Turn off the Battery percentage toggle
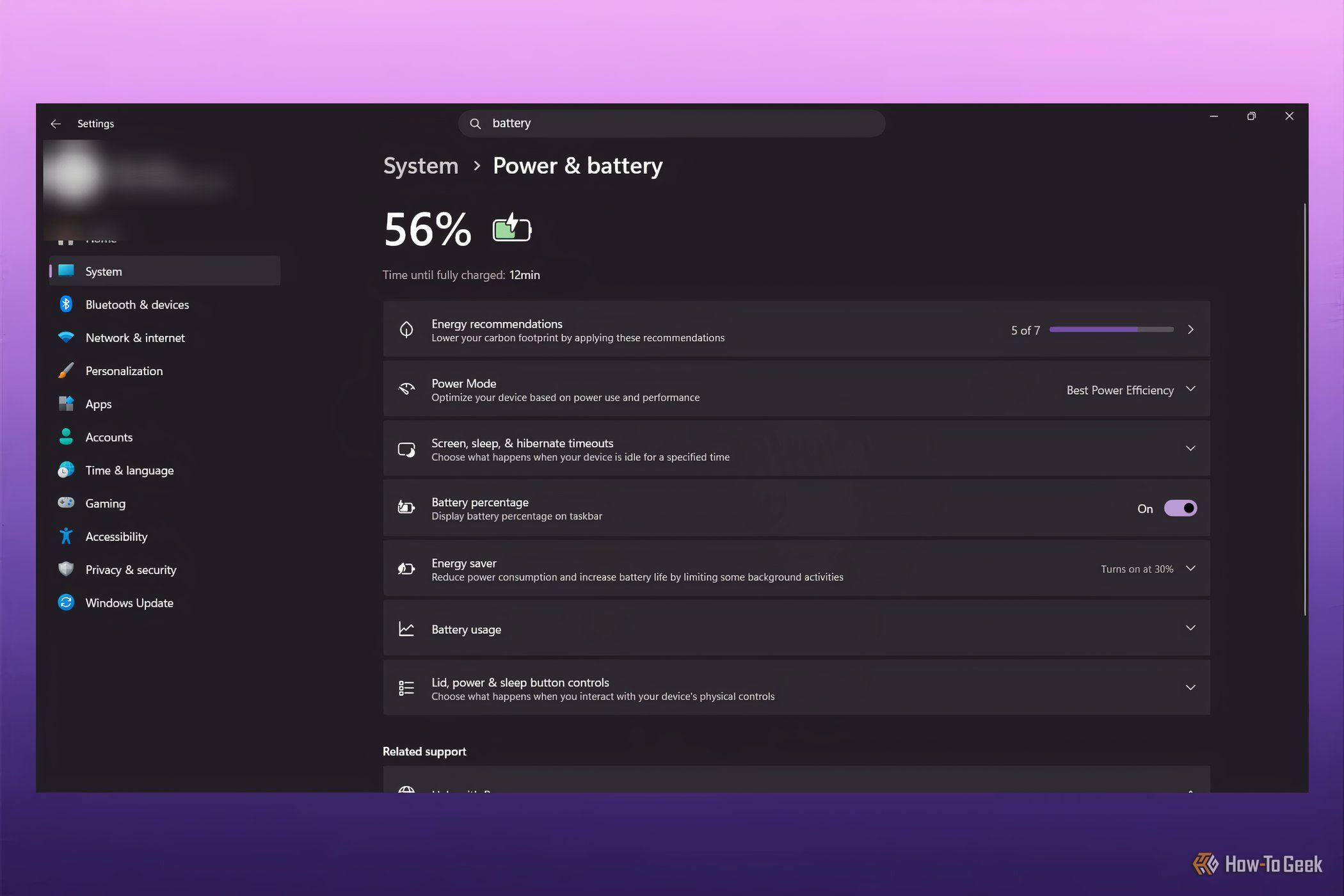The width and height of the screenshot is (1344, 896). point(1180,508)
